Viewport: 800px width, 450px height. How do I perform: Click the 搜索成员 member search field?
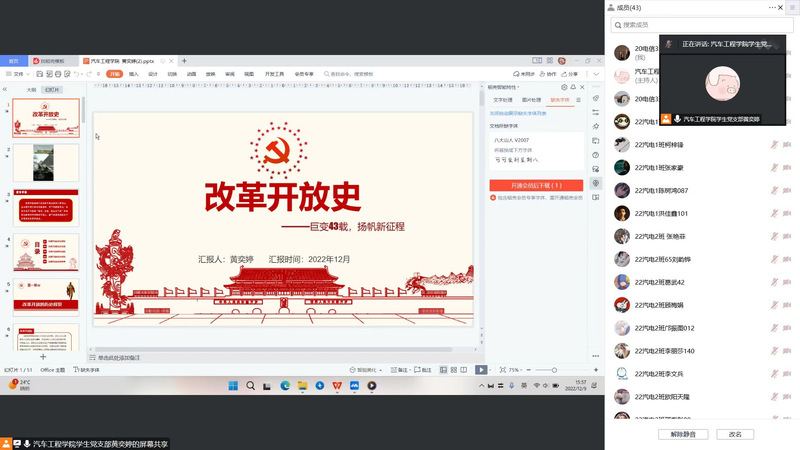click(700, 24)
